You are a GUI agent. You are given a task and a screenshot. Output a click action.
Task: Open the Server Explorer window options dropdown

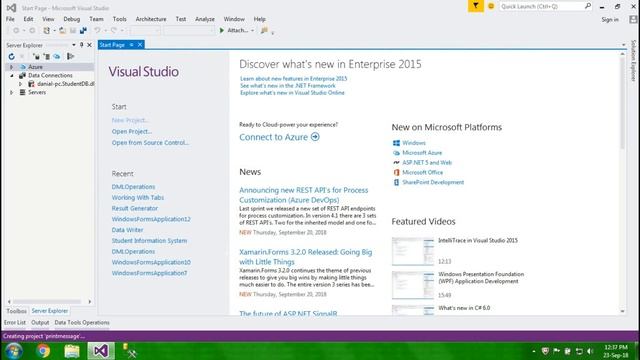point(73,45)
